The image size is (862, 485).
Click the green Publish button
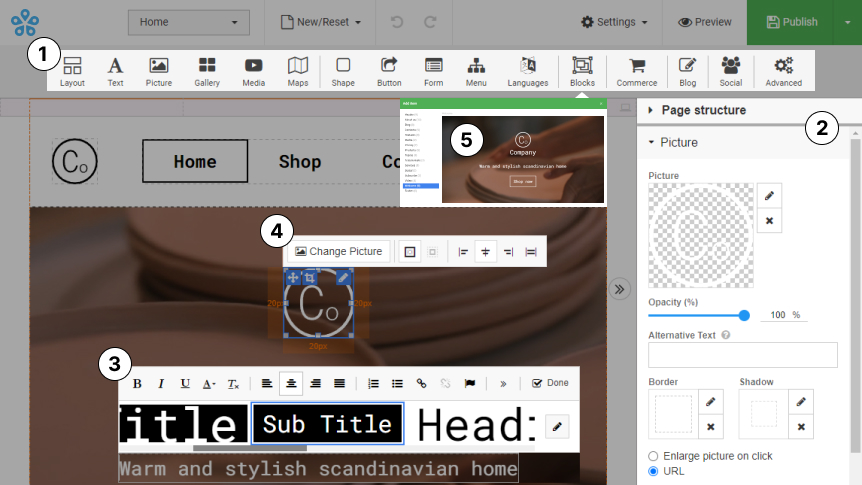(789, 22)
